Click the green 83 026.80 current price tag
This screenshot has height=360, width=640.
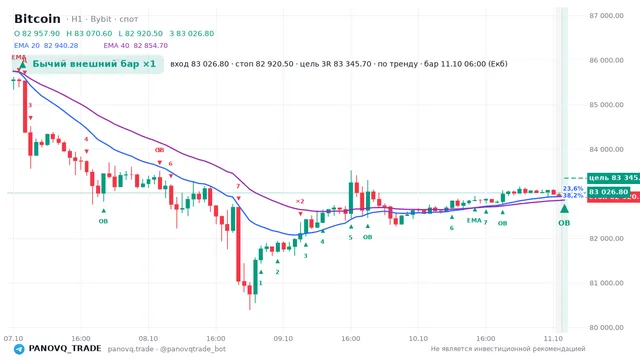pyautogui.click(x=608, y=192)
